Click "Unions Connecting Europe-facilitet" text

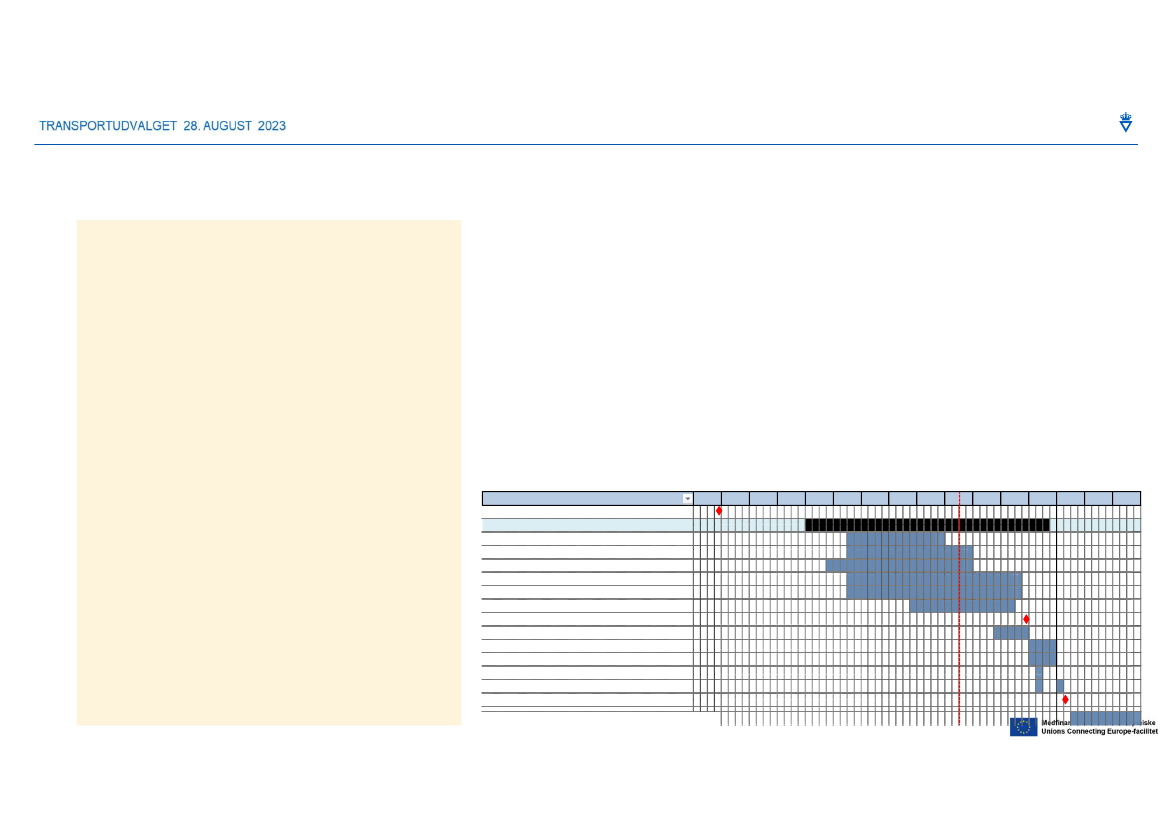tap(1100, 732)
